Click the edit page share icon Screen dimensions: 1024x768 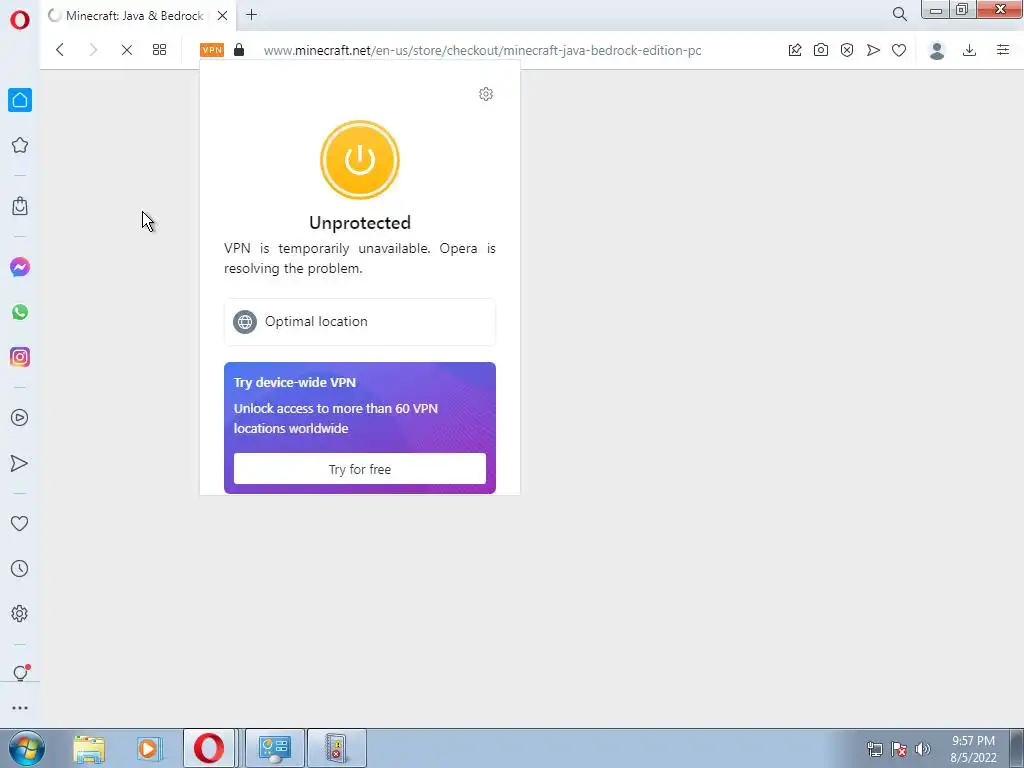[795, 50]
